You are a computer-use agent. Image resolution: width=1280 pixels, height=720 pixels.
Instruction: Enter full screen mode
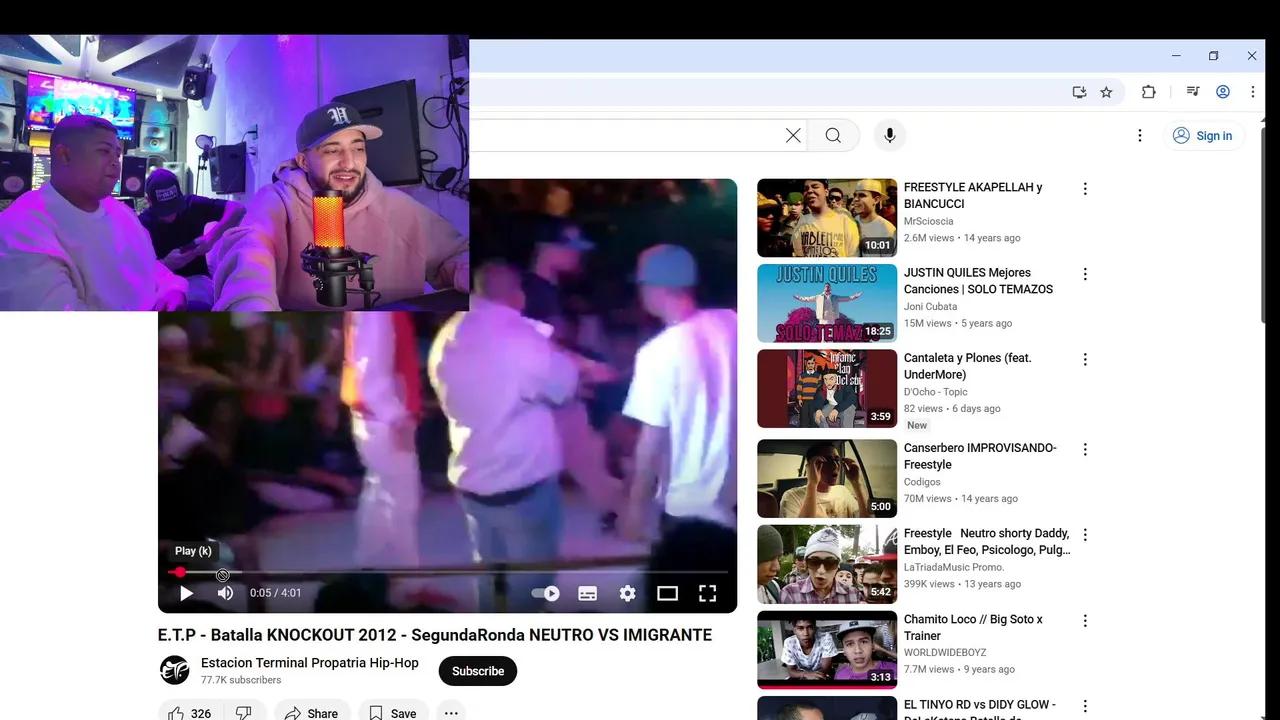707,593
